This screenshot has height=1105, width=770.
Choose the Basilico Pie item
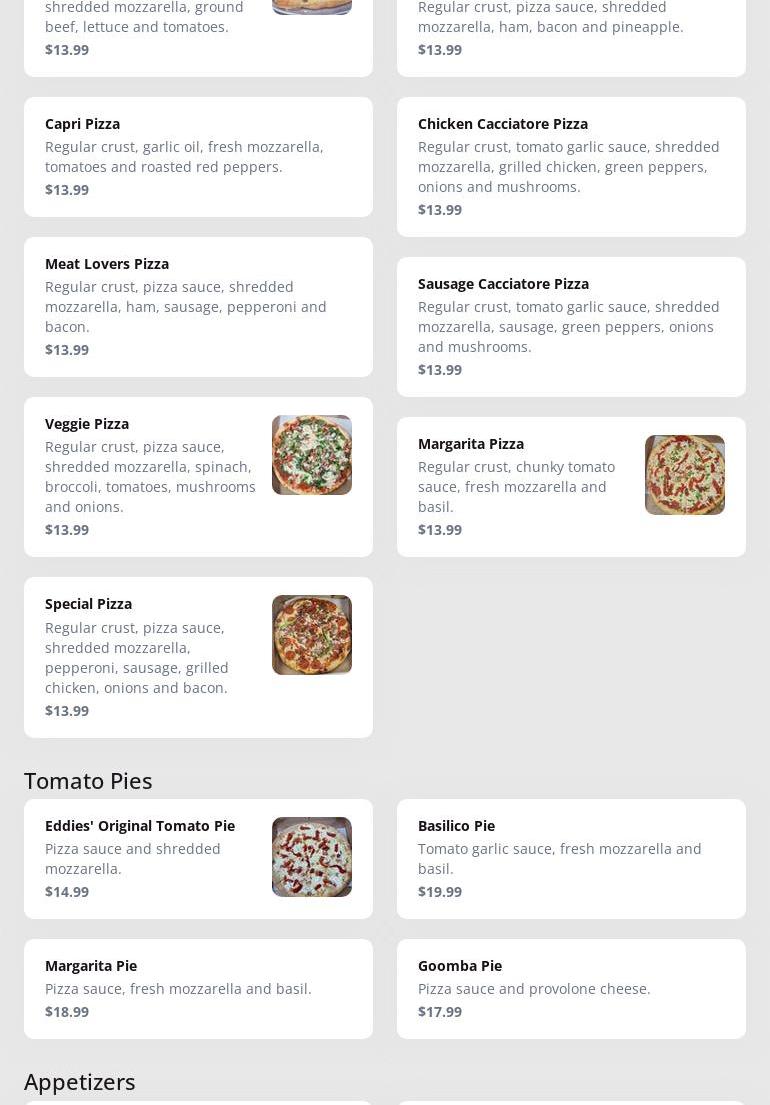click(571, 859)
